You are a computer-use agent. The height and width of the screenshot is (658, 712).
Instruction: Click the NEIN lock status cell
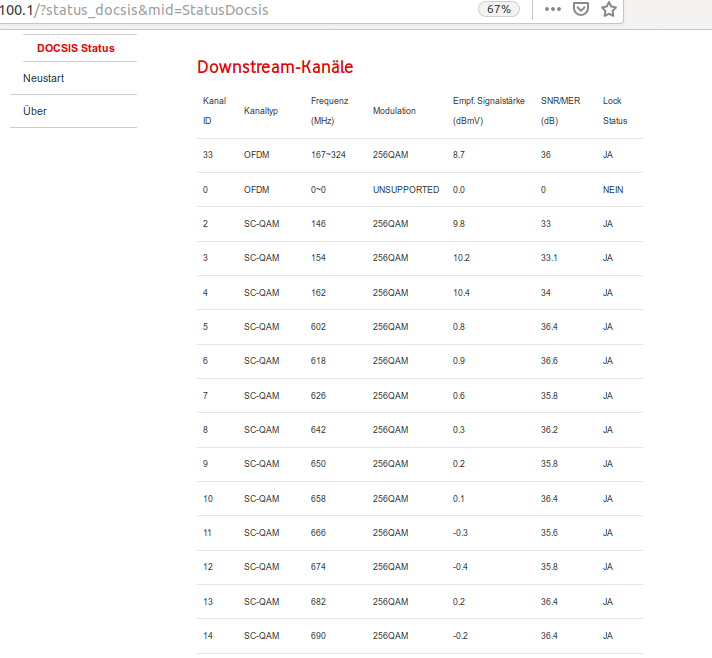click(x=613, y=190)
